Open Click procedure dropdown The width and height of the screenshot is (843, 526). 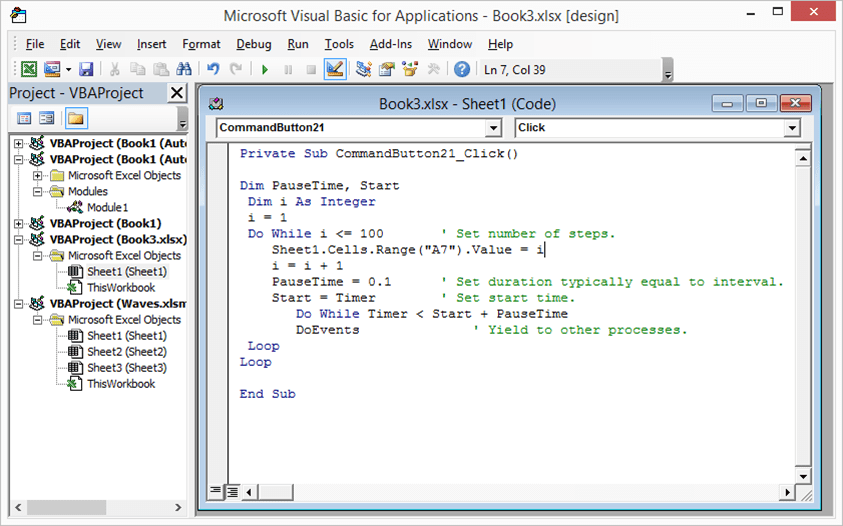click(791, 128)
